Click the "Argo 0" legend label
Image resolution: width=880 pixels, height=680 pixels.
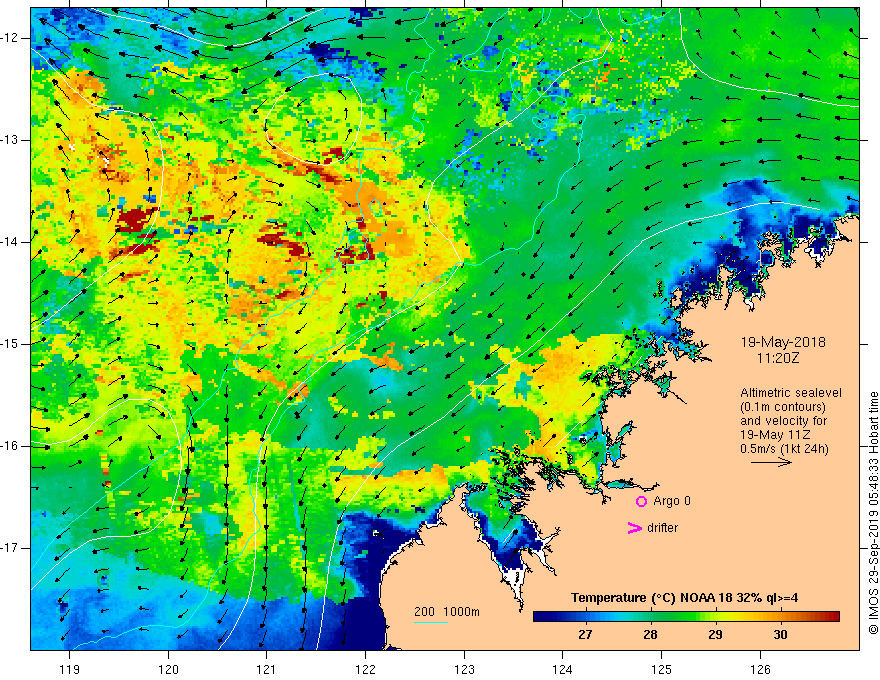(672, 501)
